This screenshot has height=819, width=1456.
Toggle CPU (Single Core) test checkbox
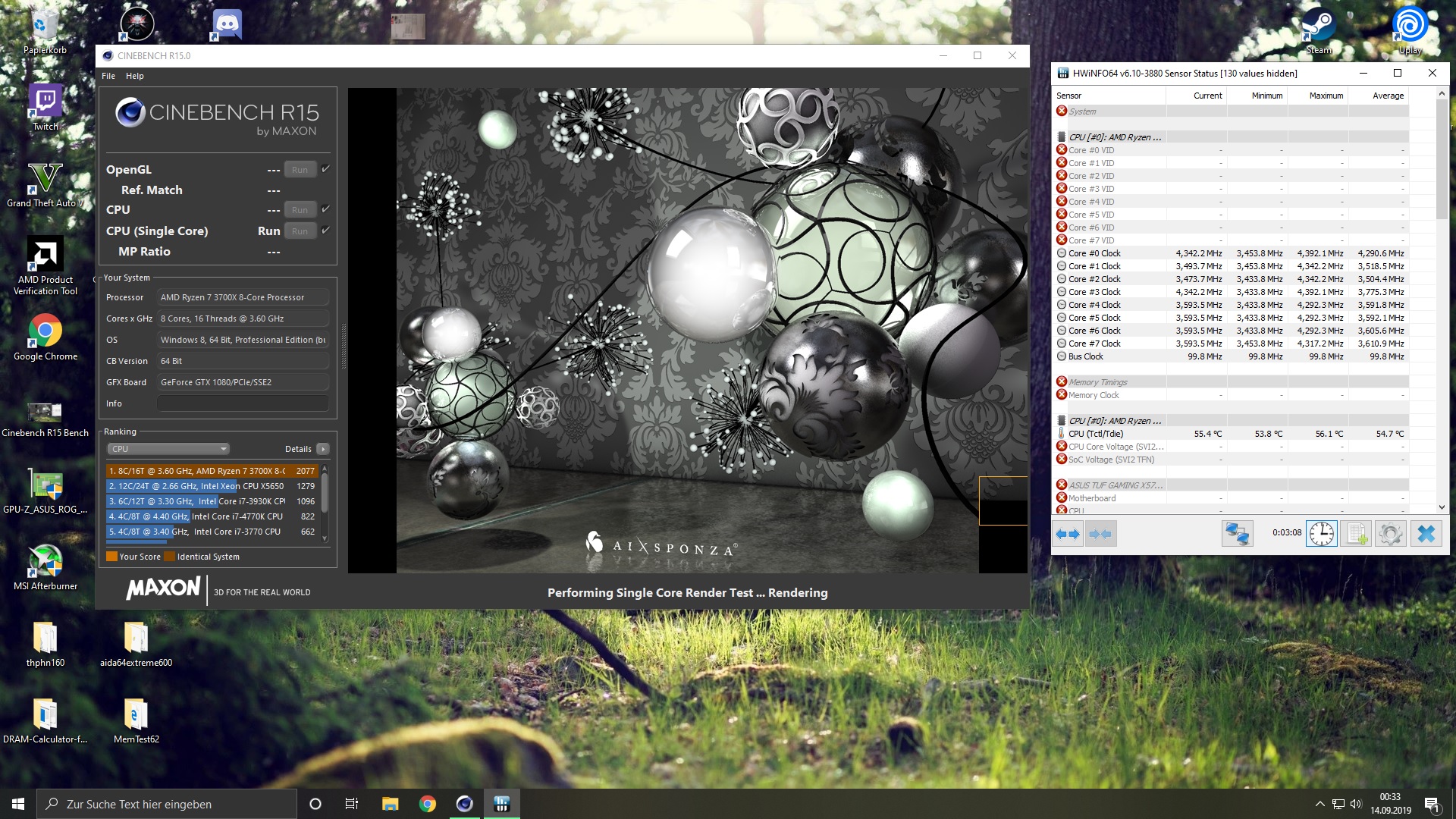point(325,231)
